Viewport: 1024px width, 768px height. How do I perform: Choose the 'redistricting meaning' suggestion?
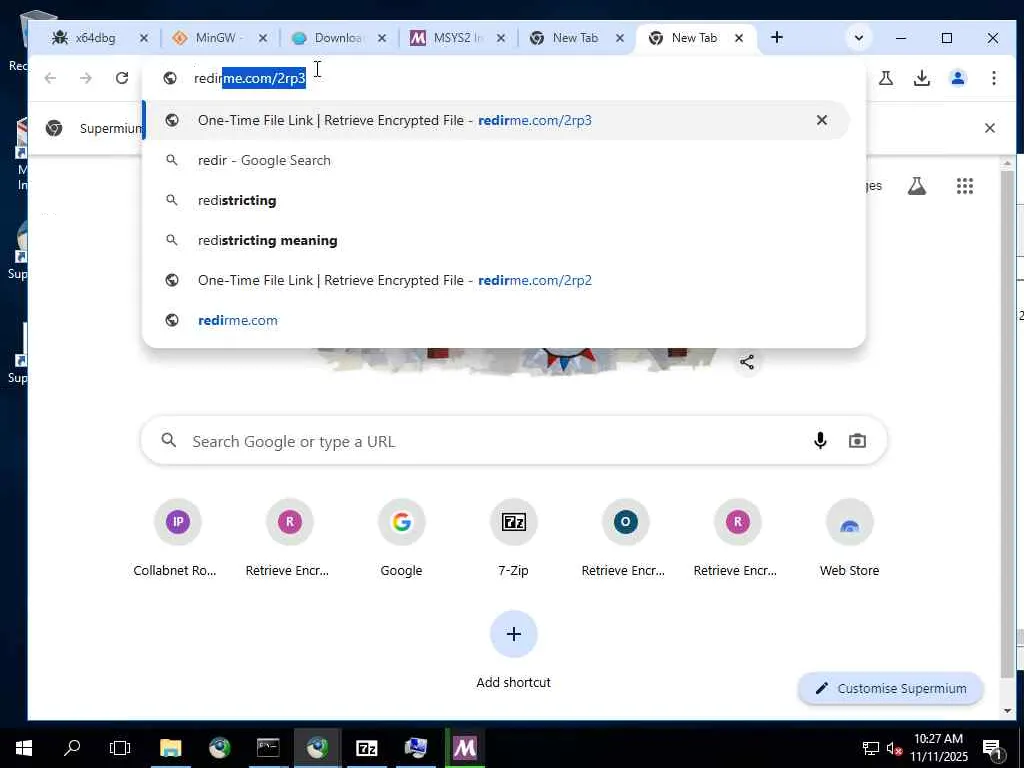496,240
